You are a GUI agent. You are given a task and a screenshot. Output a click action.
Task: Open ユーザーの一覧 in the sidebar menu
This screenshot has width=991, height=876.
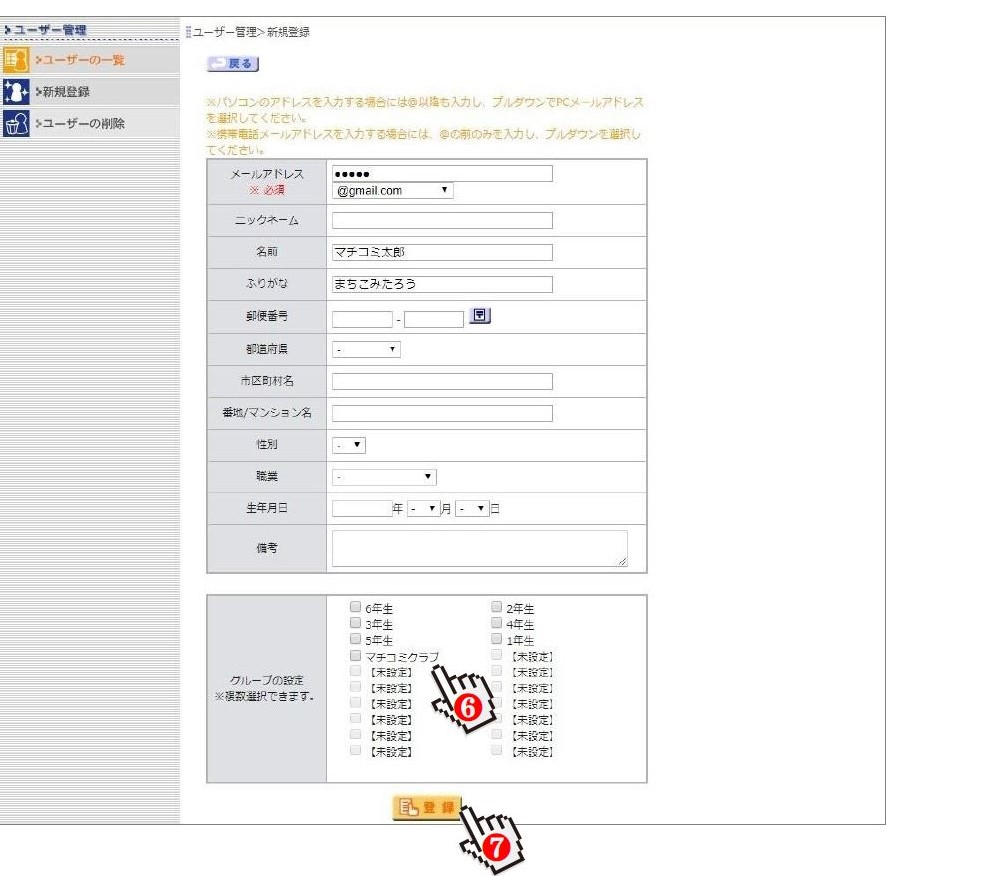coord(83,60)
